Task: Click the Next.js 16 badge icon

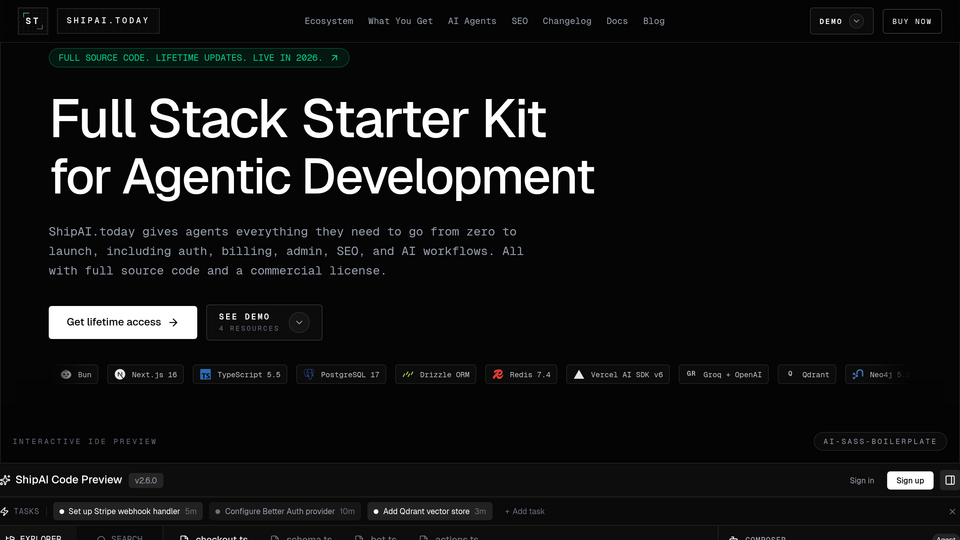Action: click(120, 374)
